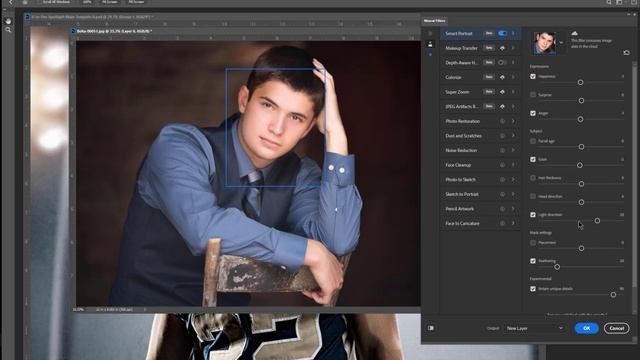
Task: Enable the Placement checkbox
Action: pyautogui.click(x=533, y=243)
